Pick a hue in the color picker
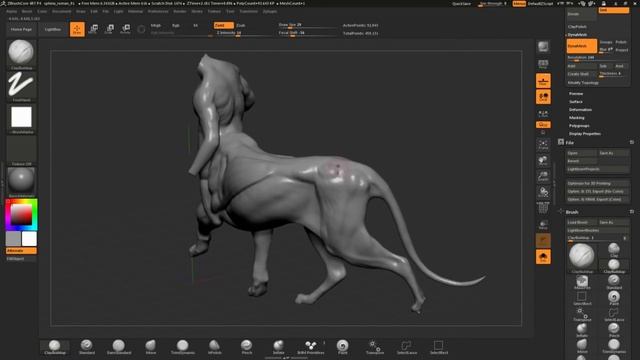The image size is (640, 360). tap(21, 215)
